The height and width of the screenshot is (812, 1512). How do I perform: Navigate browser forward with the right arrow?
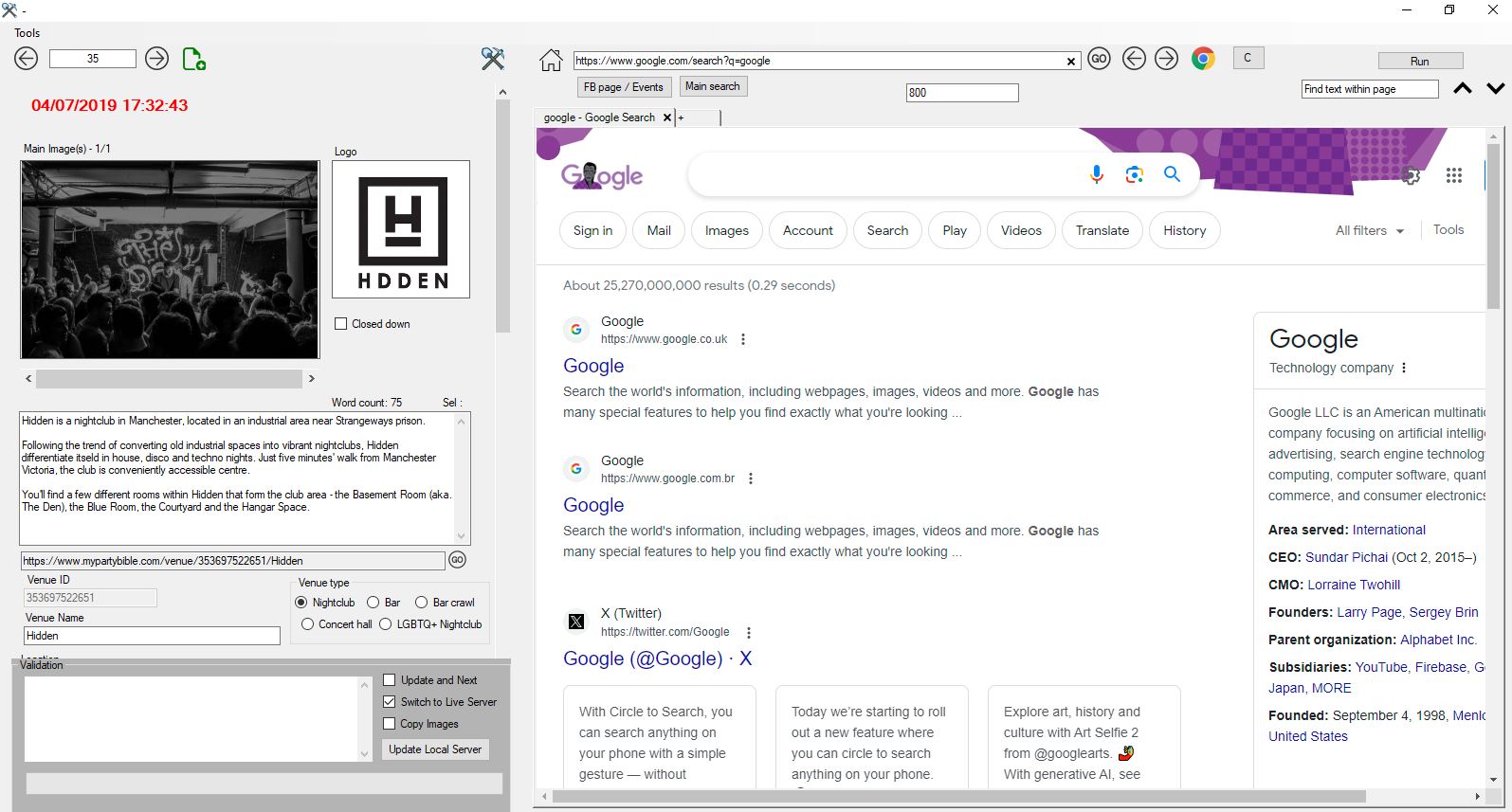click(x=1167, y=59)
